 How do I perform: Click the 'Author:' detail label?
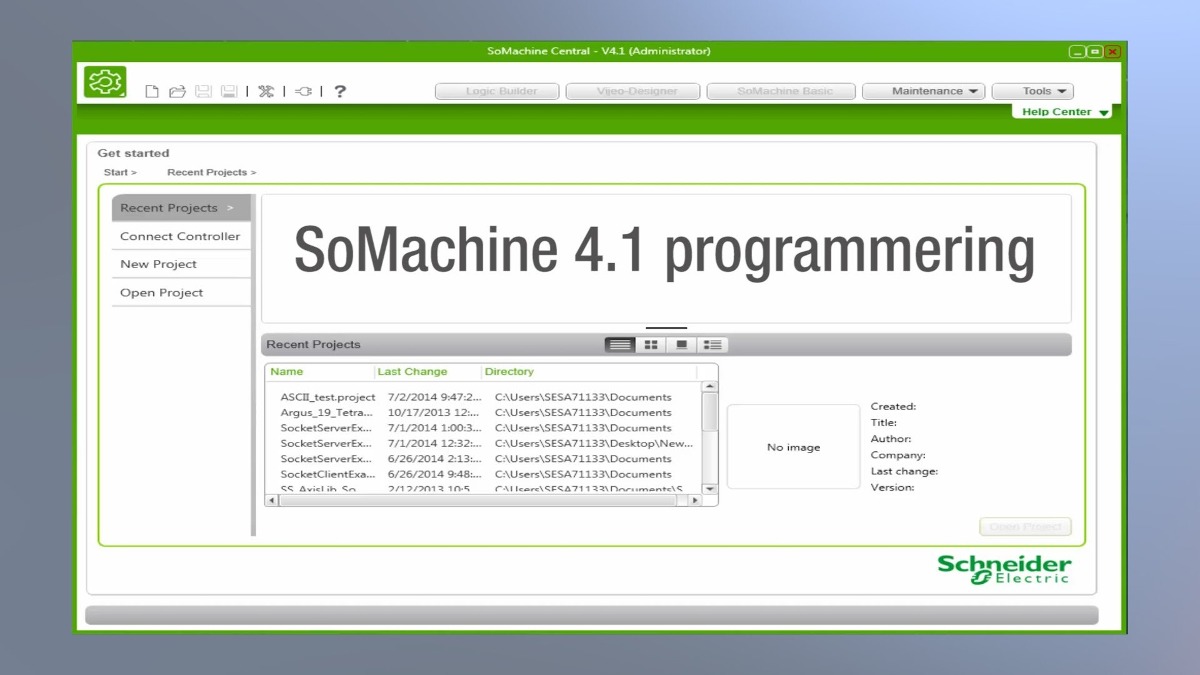coord(891,439)
